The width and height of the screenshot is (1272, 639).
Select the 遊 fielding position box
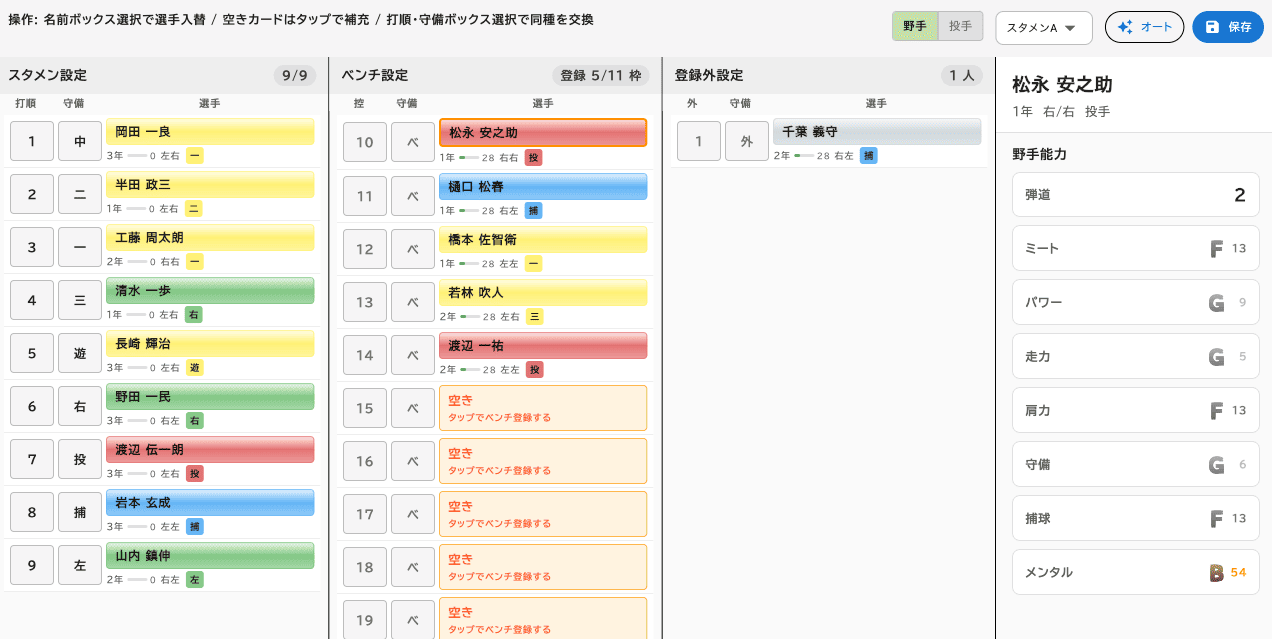pyautogui.click(x=80, y=353)
